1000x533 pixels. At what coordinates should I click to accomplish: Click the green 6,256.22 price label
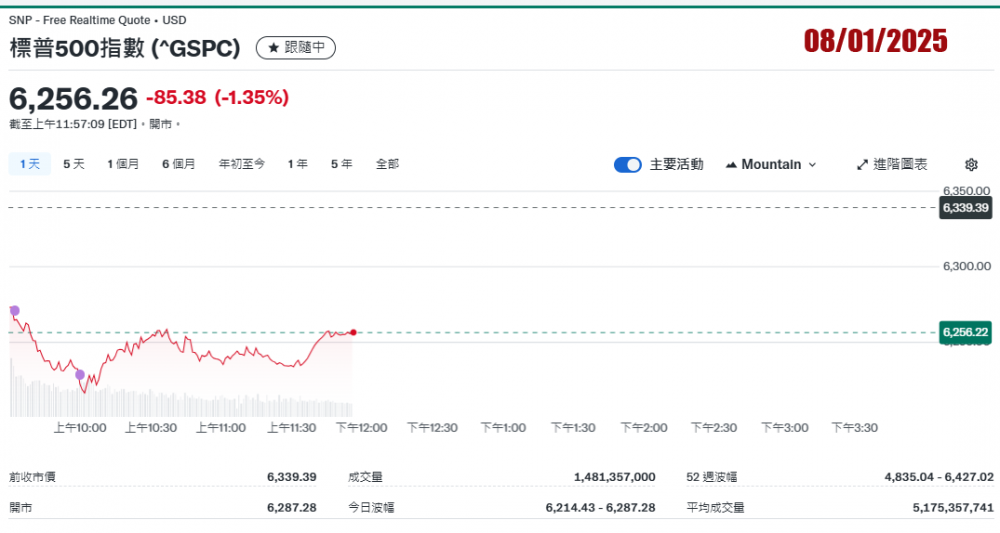coord(964,332)
